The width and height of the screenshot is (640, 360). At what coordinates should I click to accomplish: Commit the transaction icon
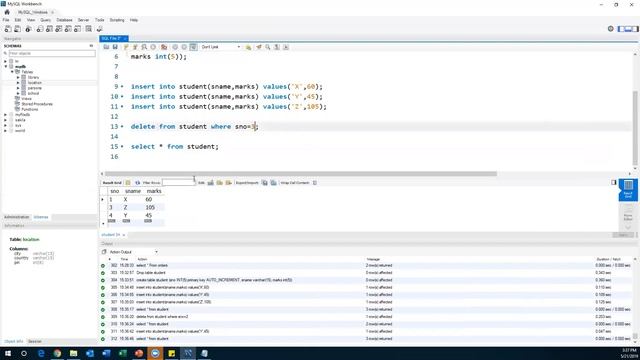pyautogui.click(x=175, y=47)
